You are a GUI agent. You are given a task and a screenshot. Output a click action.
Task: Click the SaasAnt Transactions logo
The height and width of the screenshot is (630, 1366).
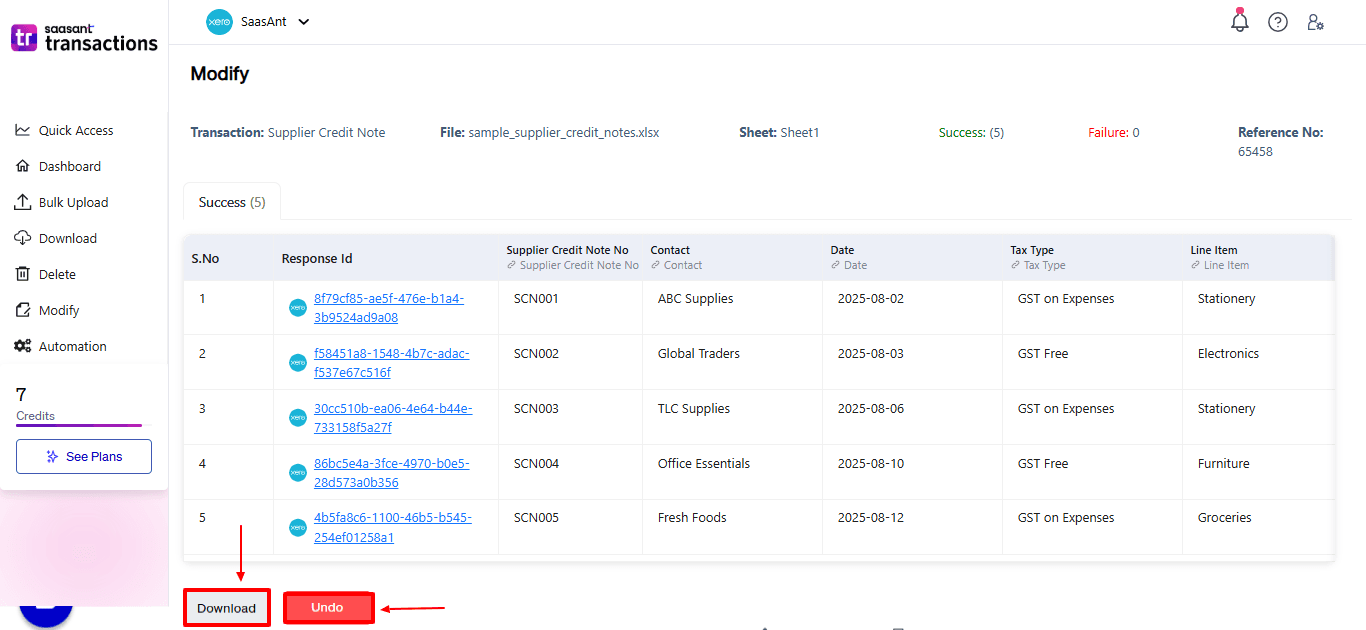pos(83,37)
